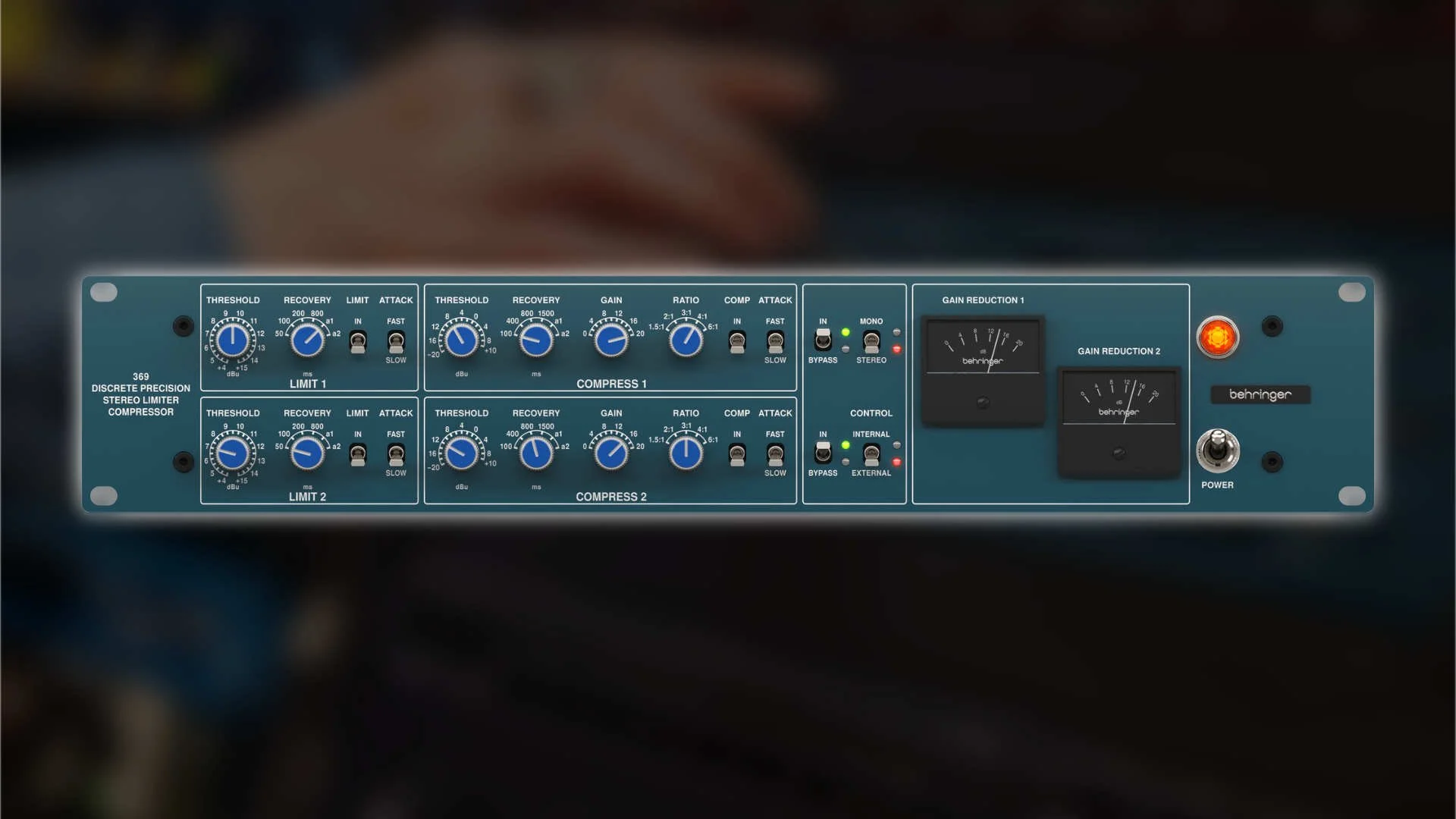Toggle the LIMIT IN switch on Limit 1
The width and height of the screenshot is (1456, 819).
(x=357, y=342)
